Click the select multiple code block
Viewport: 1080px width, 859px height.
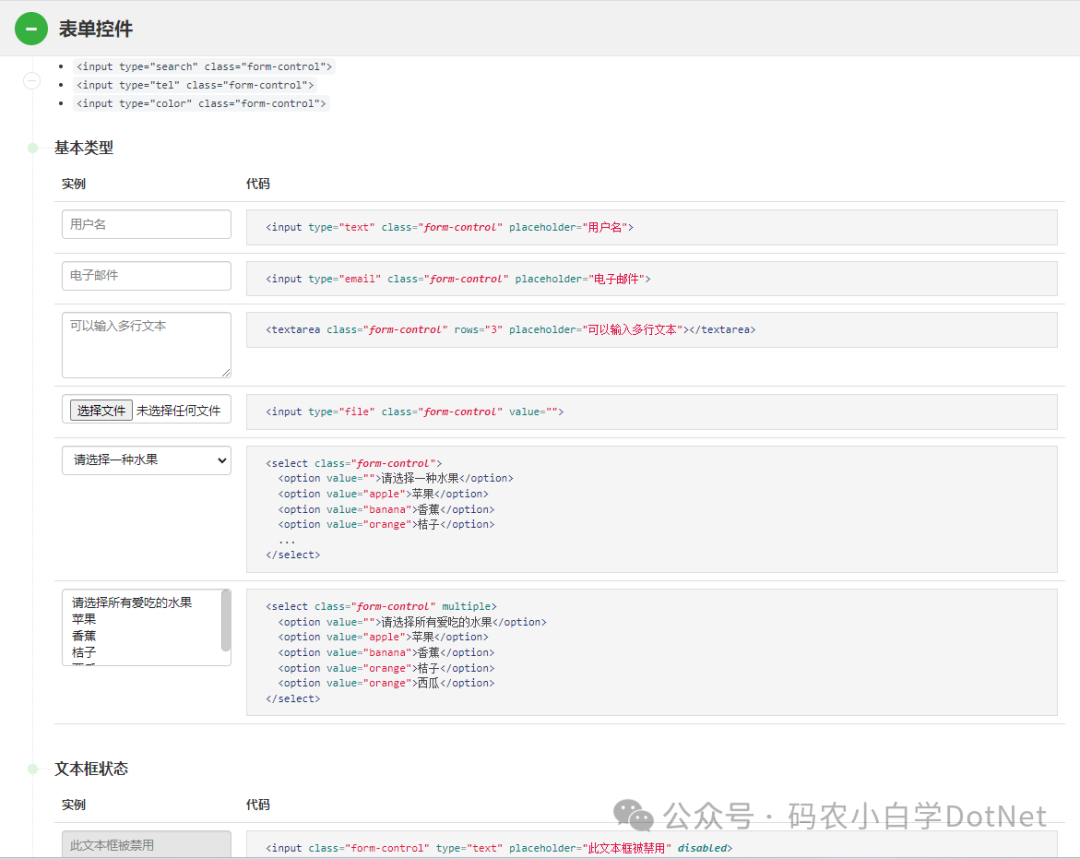click(x=651, y=652)
